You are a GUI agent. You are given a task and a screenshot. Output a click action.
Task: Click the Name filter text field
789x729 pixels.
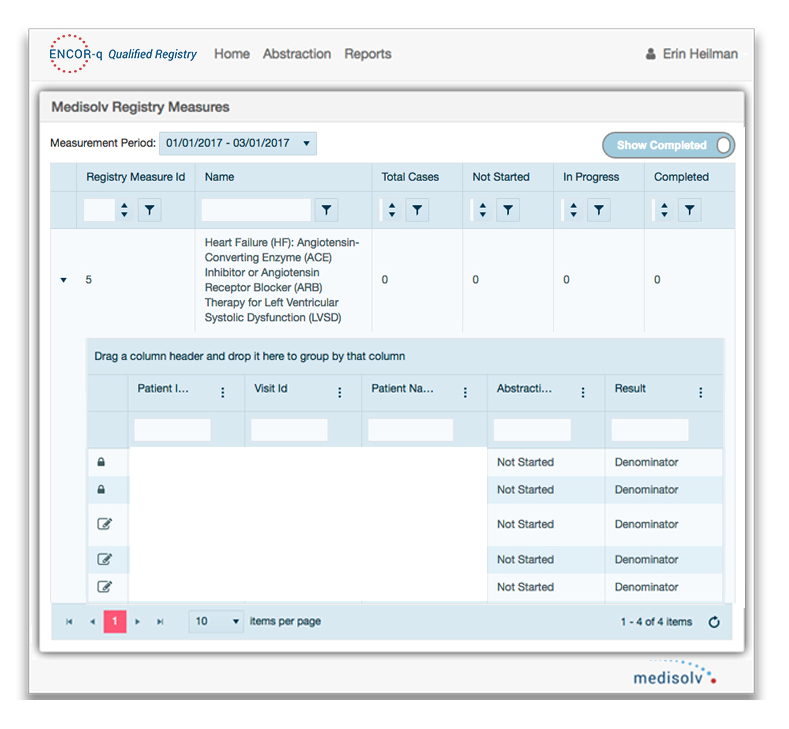[x=256, y=210]
